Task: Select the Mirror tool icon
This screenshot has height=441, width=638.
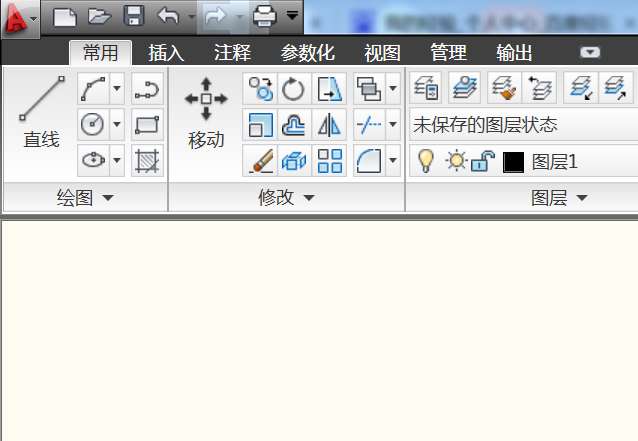Action: click(x=329, y=124)
